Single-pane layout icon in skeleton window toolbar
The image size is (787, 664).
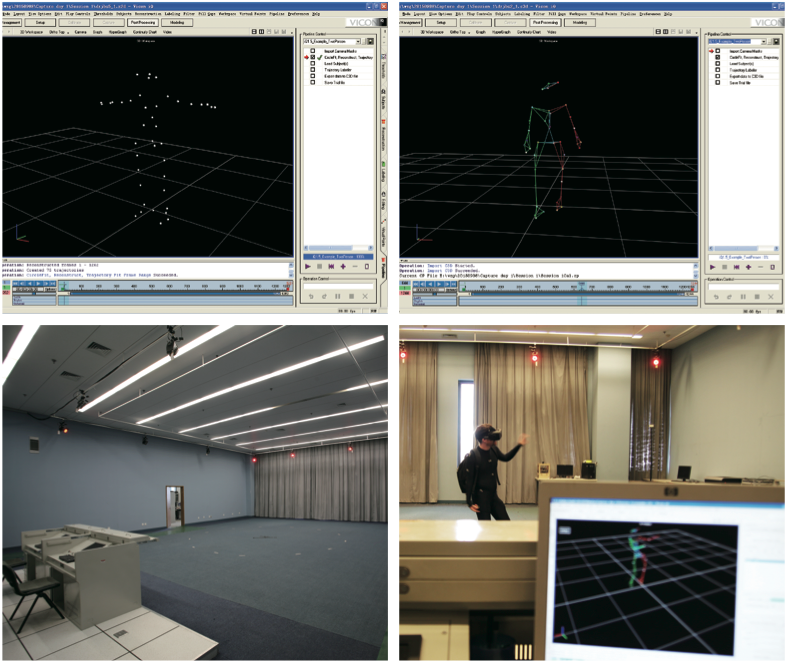[x=658, y=32]
